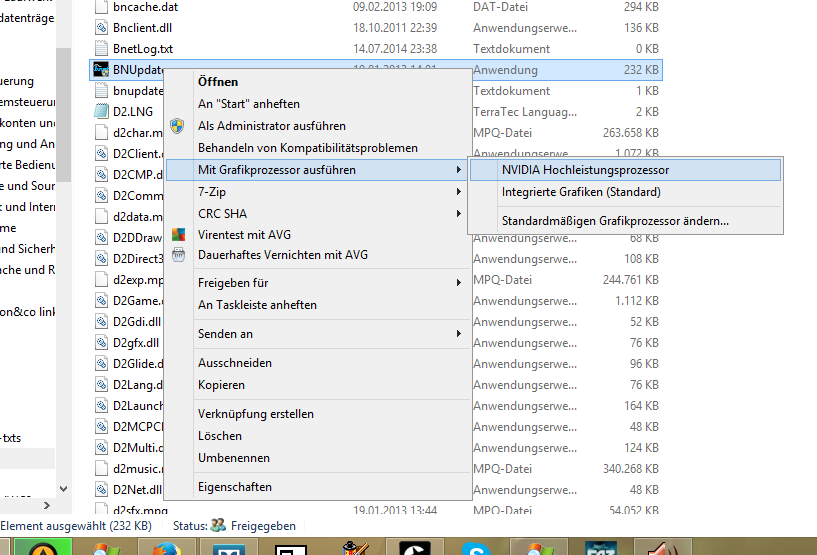Expand the Freigeben für submenu arrow
Viewport: 817px width, 555px height.
459,282
